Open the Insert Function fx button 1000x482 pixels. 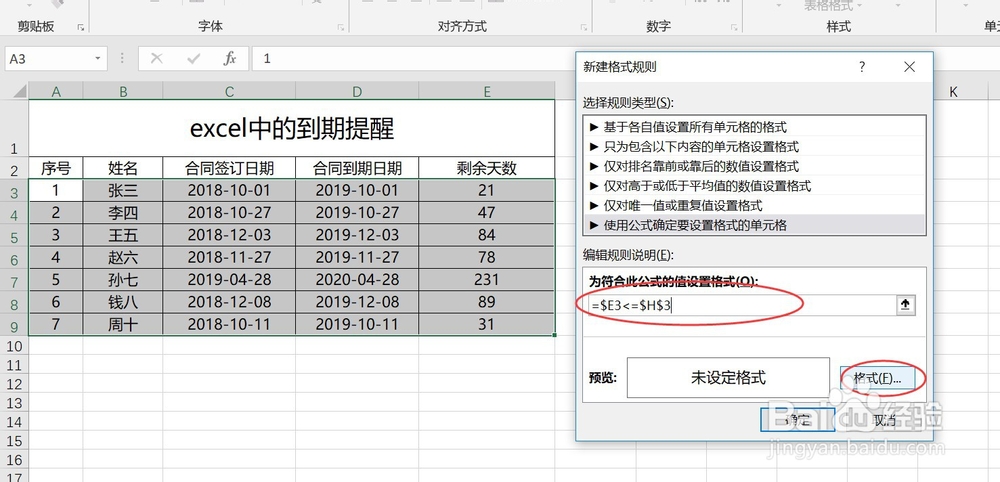pos(230,59)
